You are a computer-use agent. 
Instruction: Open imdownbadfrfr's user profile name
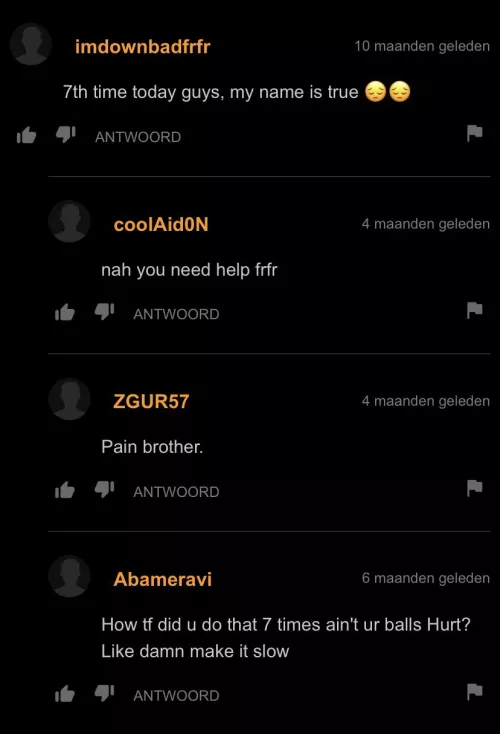pyautogui.click(x=143, y=47)
